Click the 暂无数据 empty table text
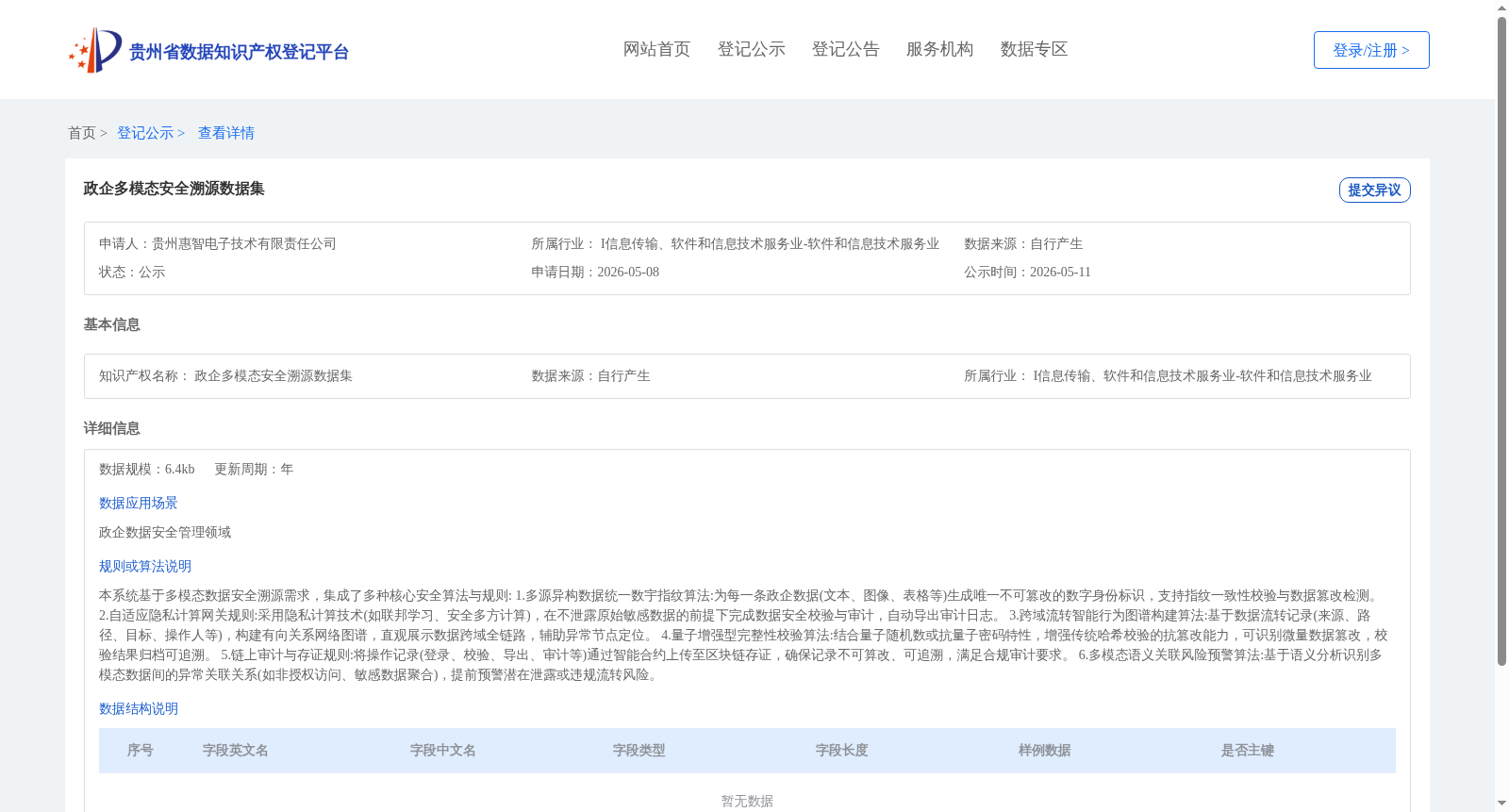The image size is (1509, 812). tap(747, 801)
